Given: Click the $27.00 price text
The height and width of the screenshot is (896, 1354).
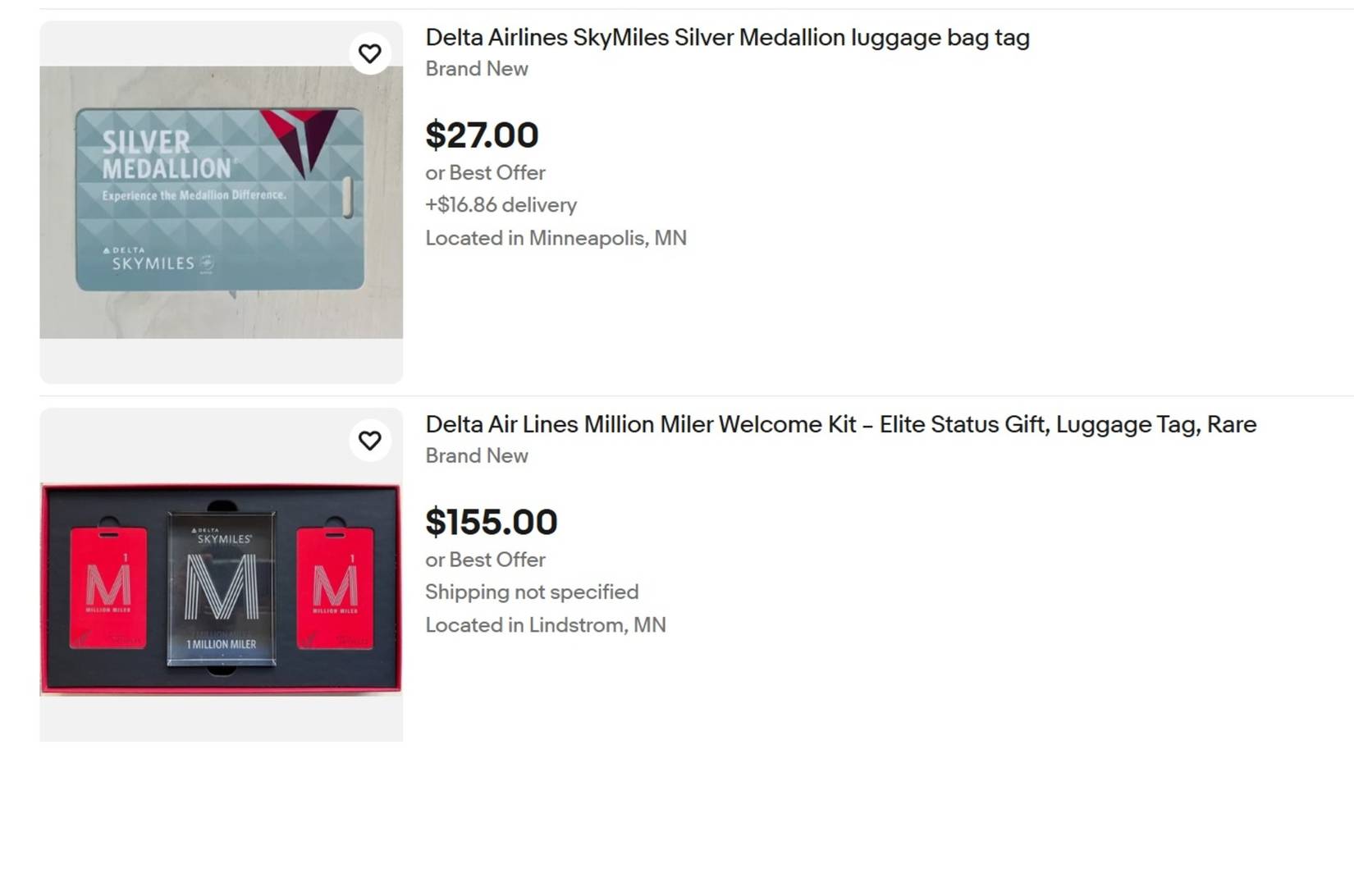Looking at the screenshot, I should (x=482, y=135).
